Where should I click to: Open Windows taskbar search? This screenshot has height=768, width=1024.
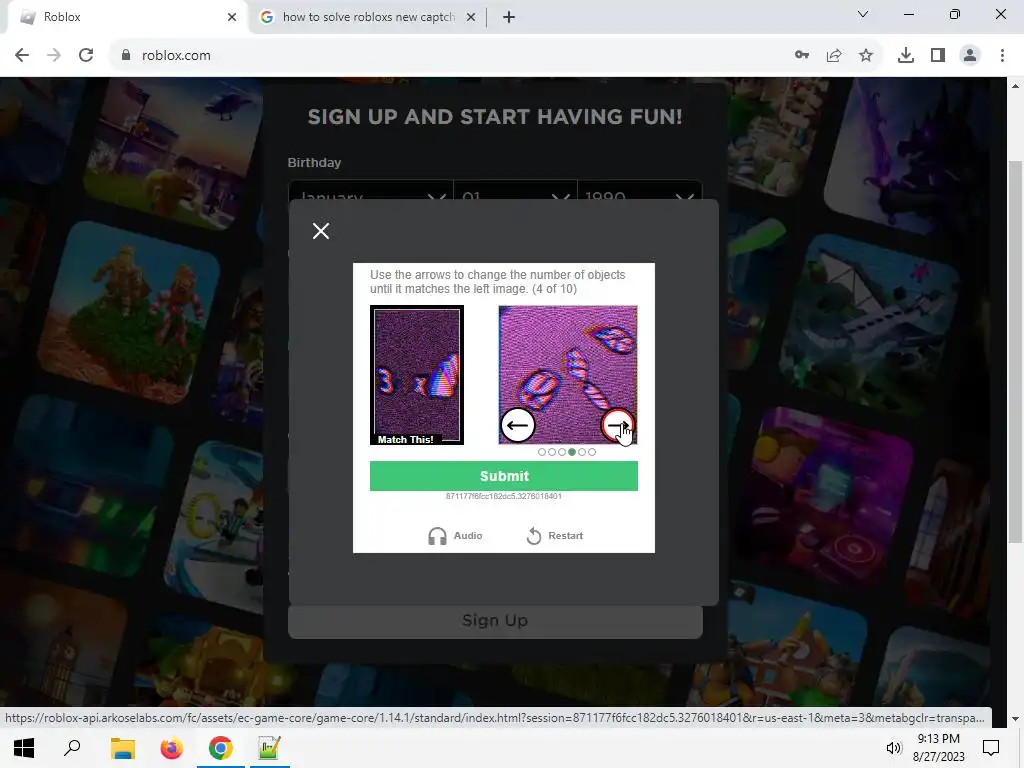(x=72, y=748)
